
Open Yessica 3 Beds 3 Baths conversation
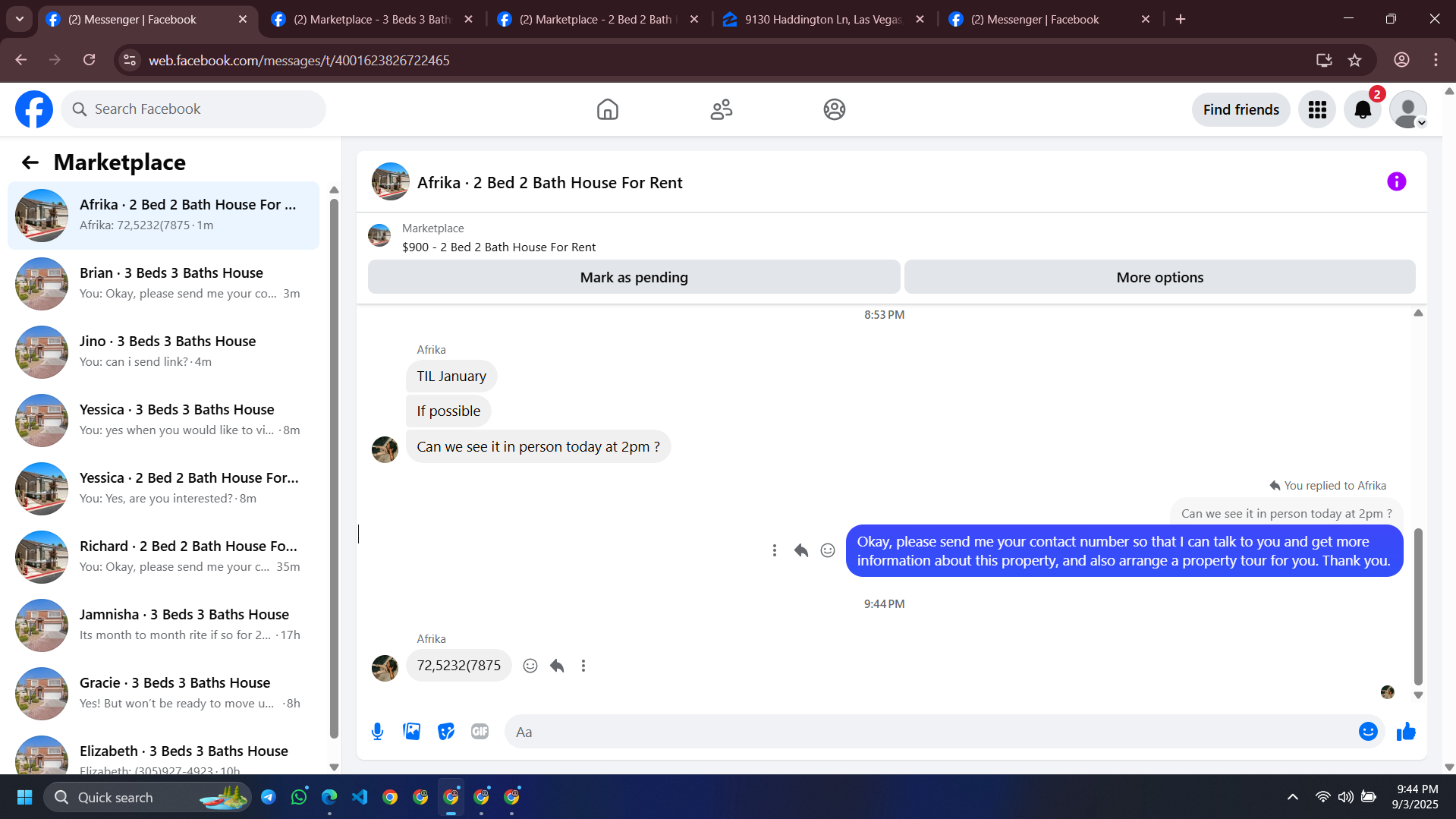pyautogui.click(x=163, y=421)
